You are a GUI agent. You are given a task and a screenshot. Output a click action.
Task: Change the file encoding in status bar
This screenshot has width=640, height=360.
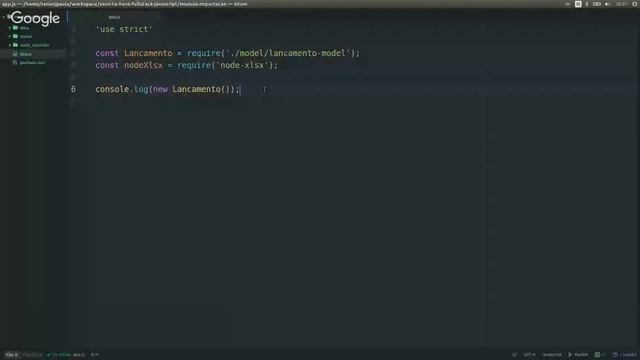pos(529,355)
